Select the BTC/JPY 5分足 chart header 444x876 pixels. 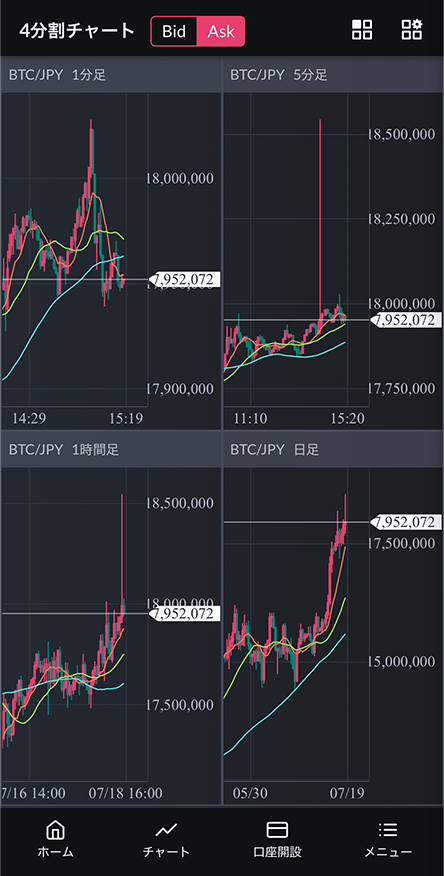coord(333,75)
